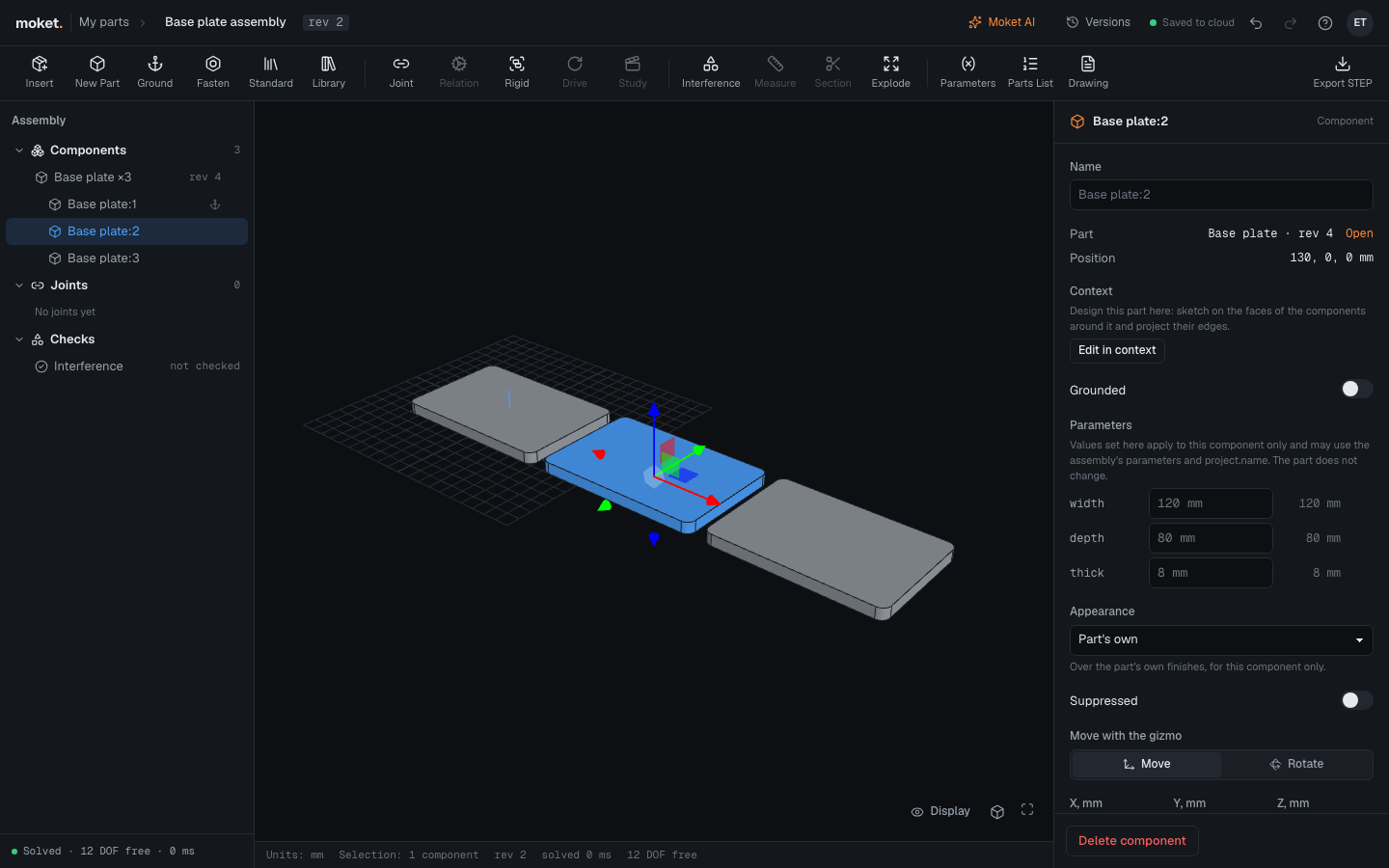Click the redo arrow icon
Screen dimensions: 1389x868
click(1291, 23)
